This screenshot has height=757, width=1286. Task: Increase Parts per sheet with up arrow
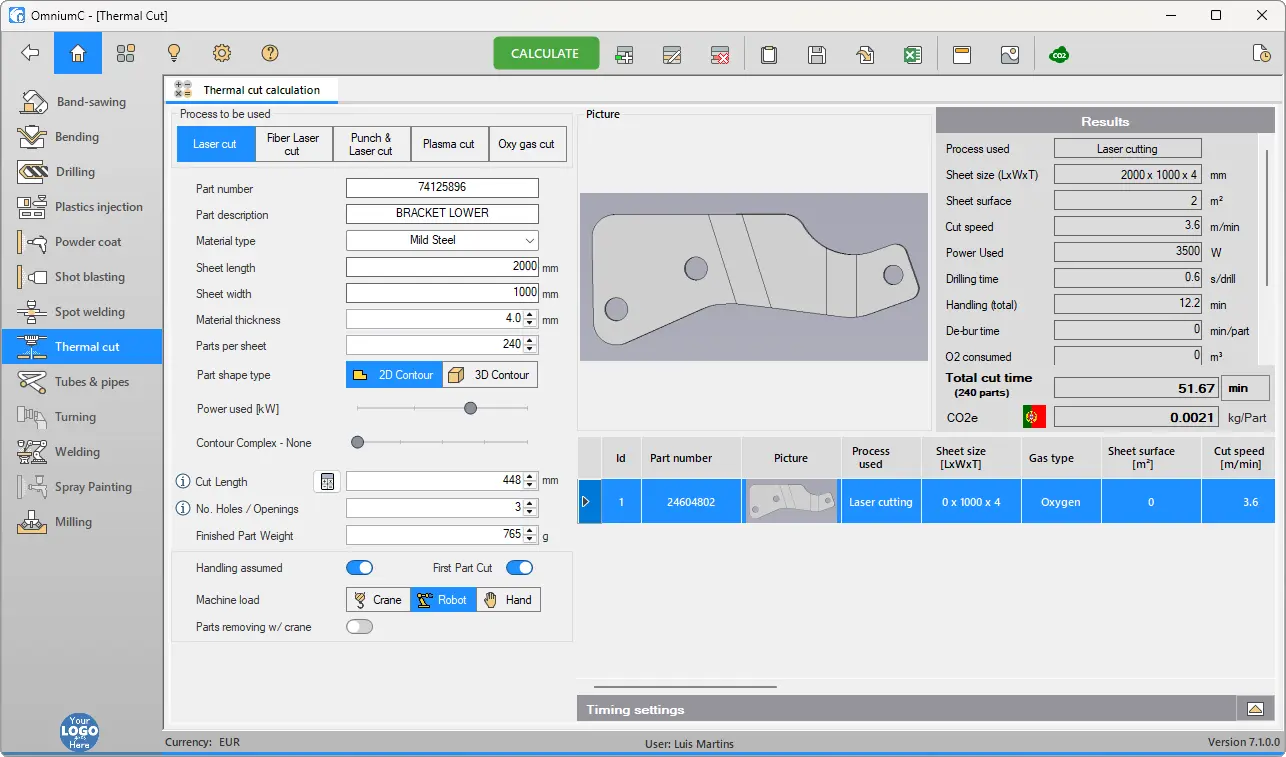tap(531, 340)
